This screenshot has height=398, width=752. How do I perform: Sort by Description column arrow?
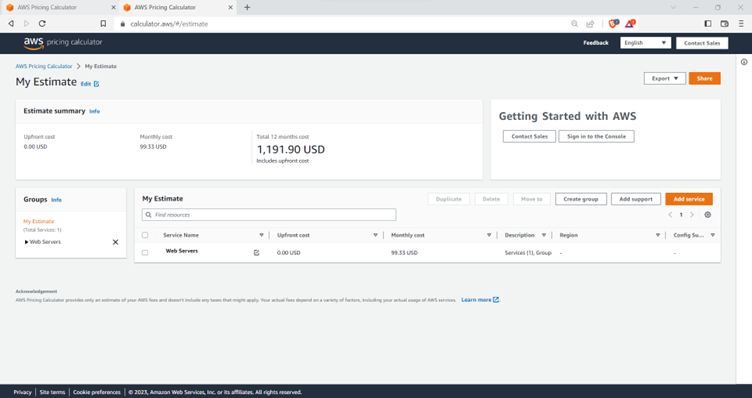pyautogui.click(x=544, y=235)
